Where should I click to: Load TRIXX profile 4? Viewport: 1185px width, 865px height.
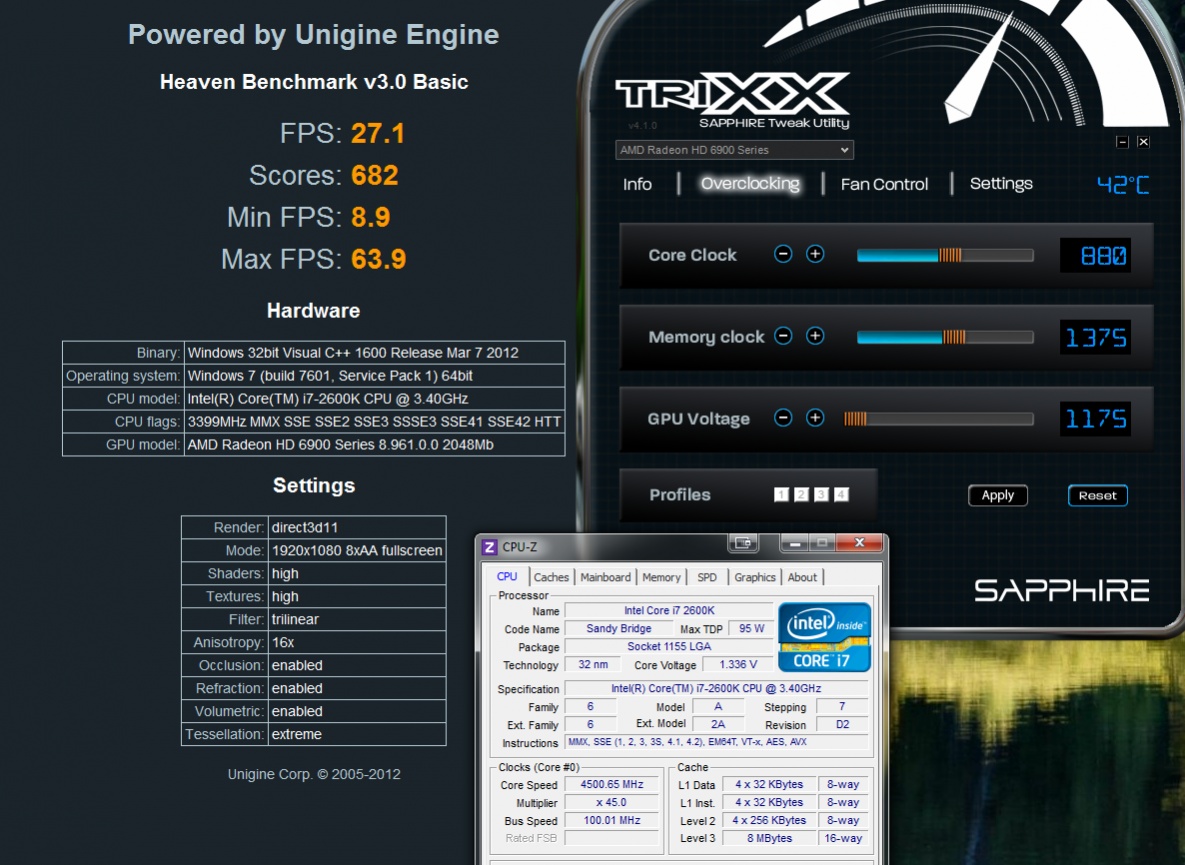(x=841, y=494)
